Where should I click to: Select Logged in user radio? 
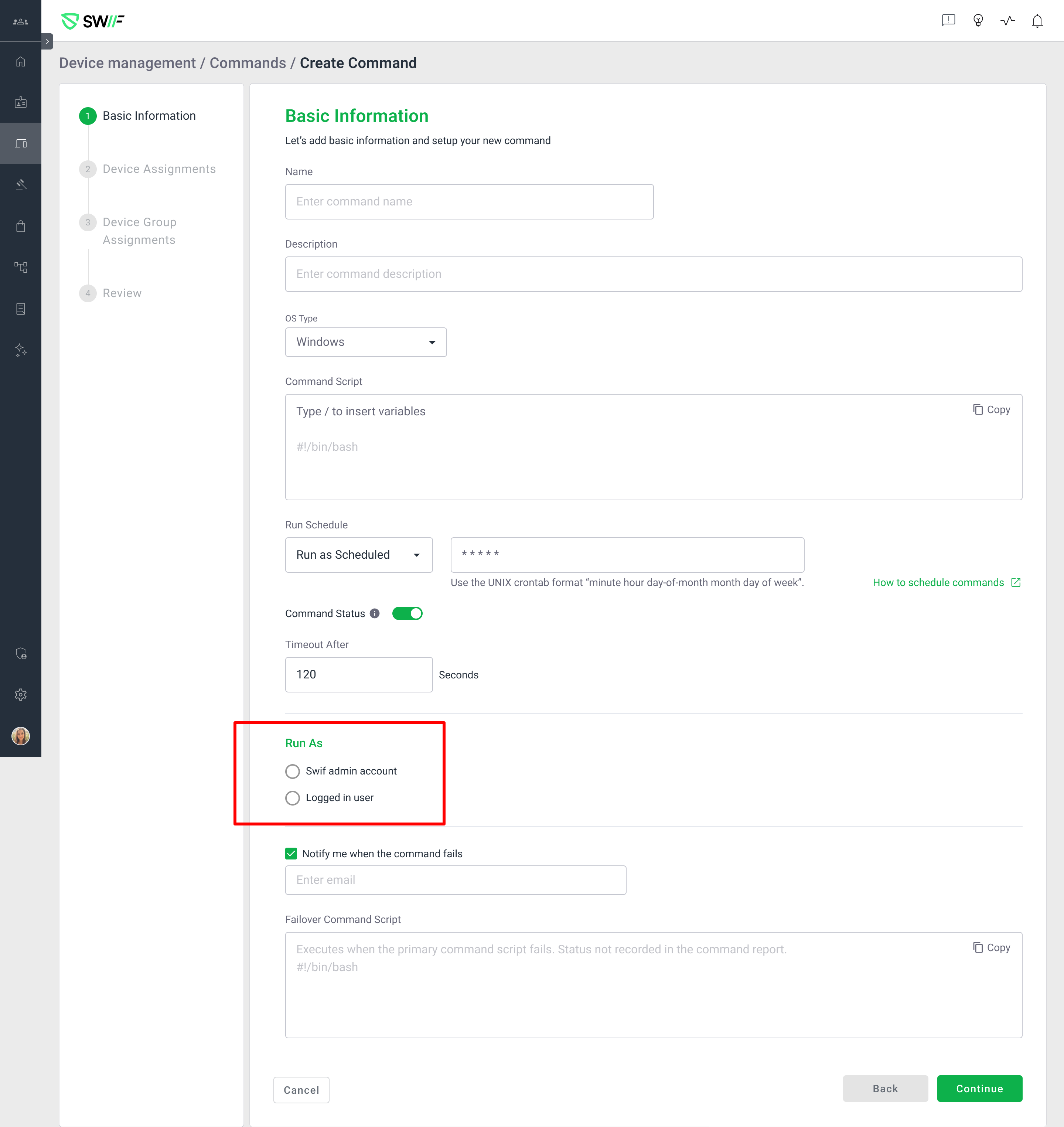pos(293,798)
